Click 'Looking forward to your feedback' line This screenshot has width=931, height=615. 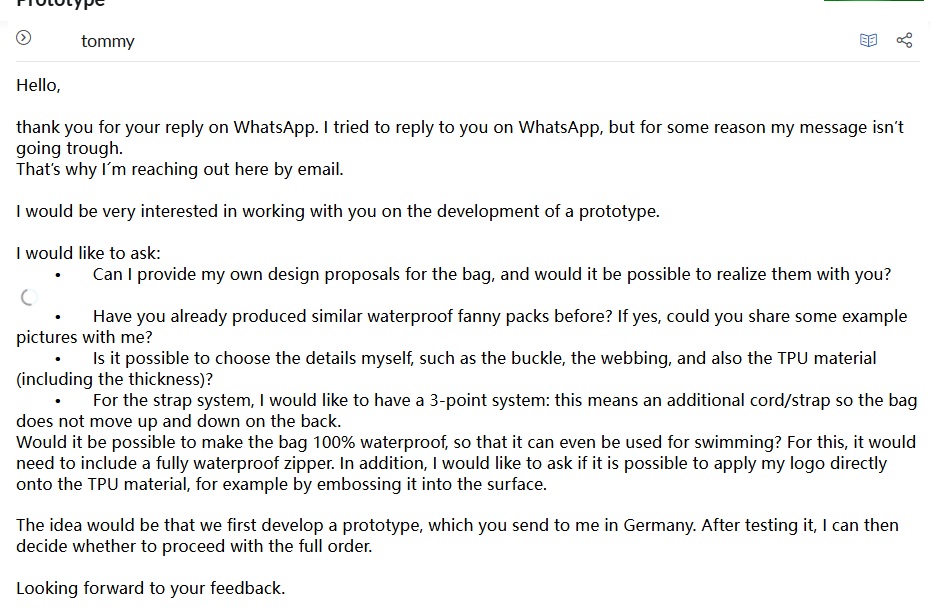tap(150, 588)
